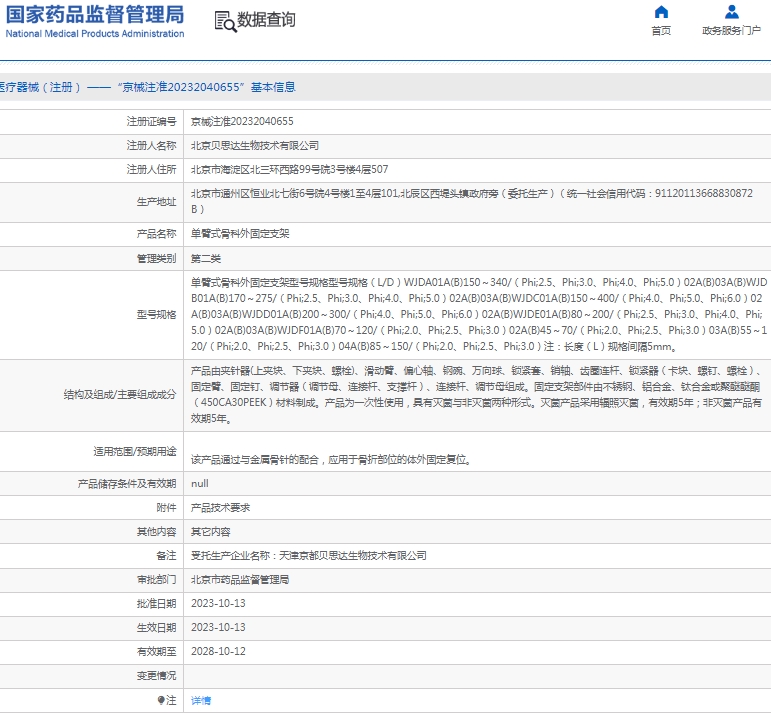The image size is (771, 713).
Task: Select registration number value 京械注准20232040655
Action: (242, 121)
